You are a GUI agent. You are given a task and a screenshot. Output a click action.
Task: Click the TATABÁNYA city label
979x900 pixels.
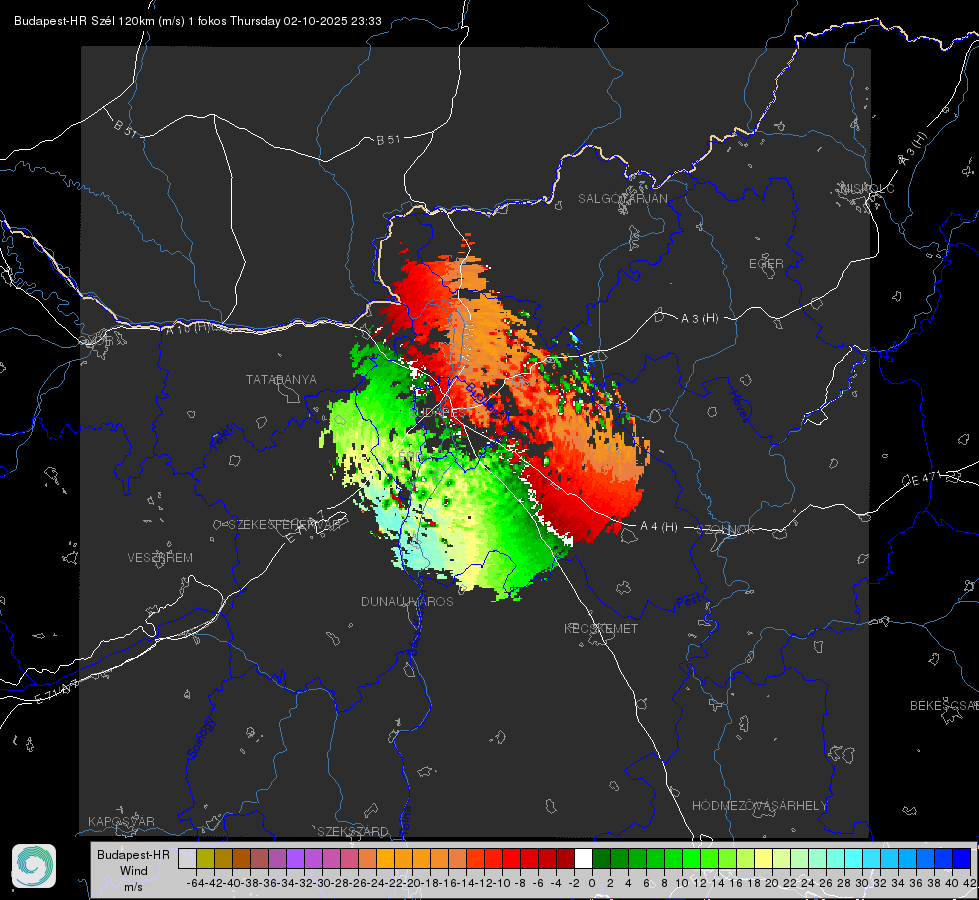tap(281, 380)
